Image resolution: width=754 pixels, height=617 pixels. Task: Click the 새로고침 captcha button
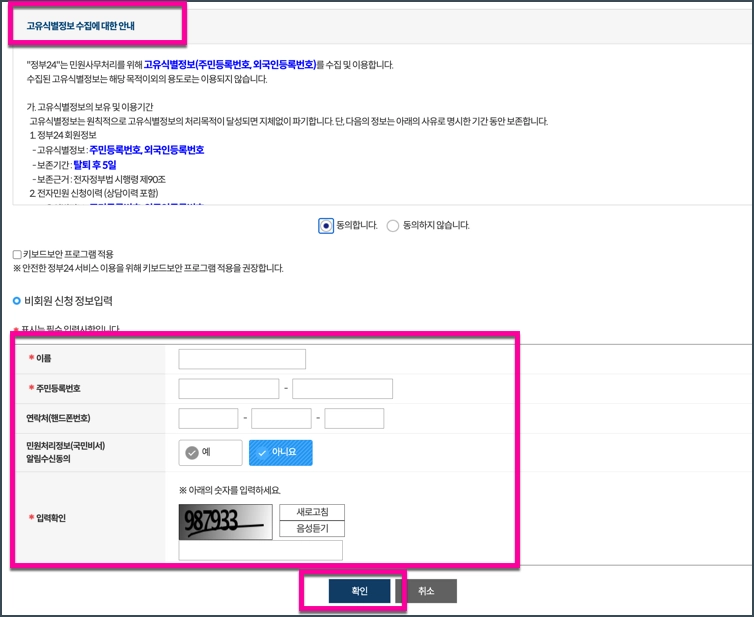coord(312,512)
